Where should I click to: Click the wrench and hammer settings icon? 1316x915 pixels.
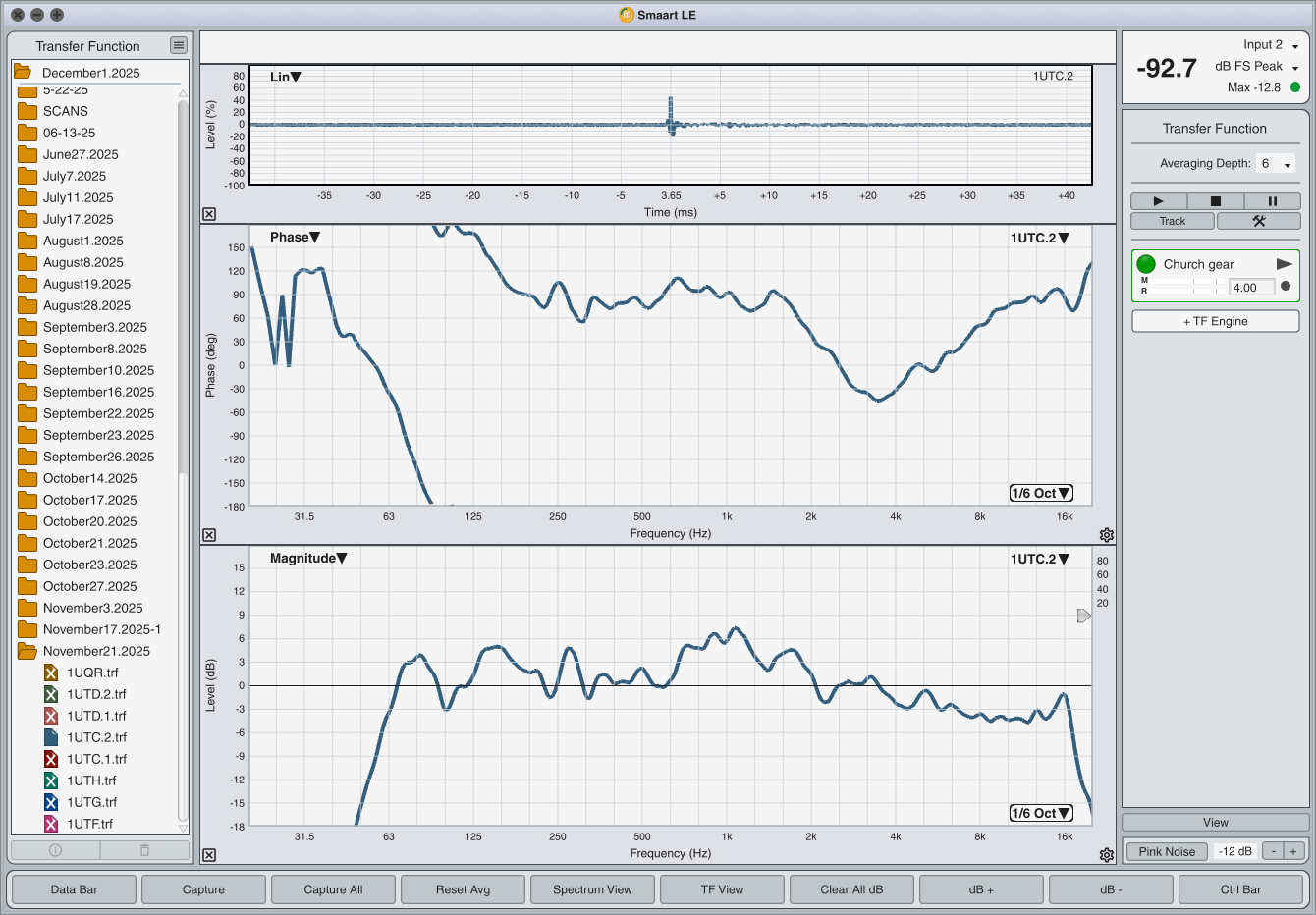[x=1258, y=221]
